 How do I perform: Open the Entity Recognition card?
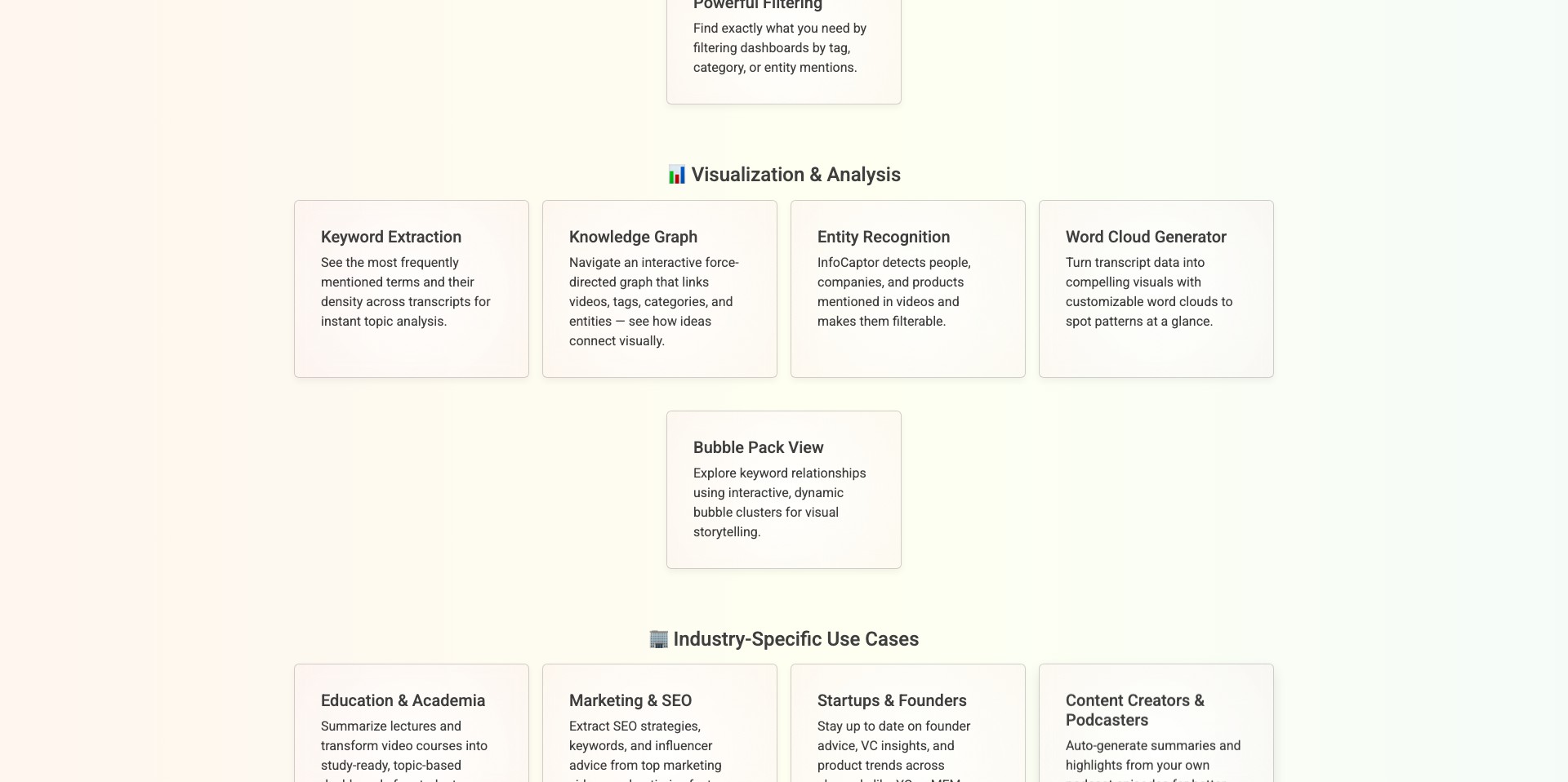tap(908, 289)
